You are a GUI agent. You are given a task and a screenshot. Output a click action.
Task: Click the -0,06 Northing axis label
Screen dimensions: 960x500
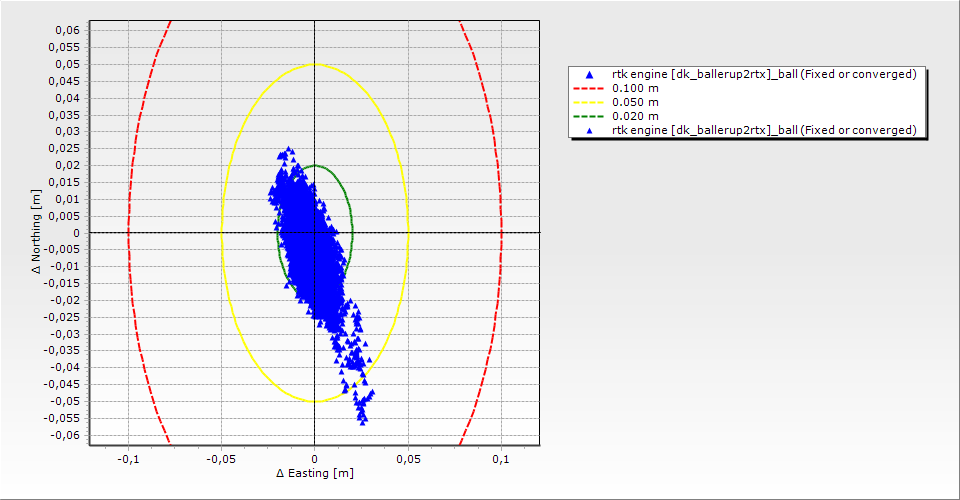click(65, 435)
